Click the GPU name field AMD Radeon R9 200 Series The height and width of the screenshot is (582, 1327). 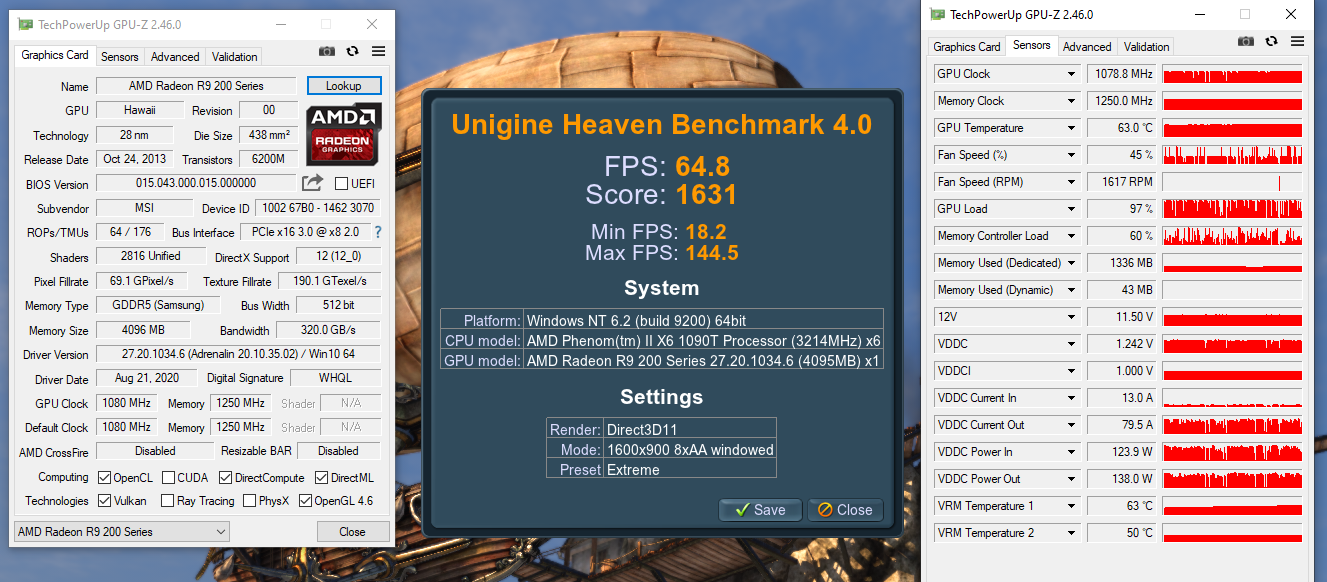(x=196, y=86)
